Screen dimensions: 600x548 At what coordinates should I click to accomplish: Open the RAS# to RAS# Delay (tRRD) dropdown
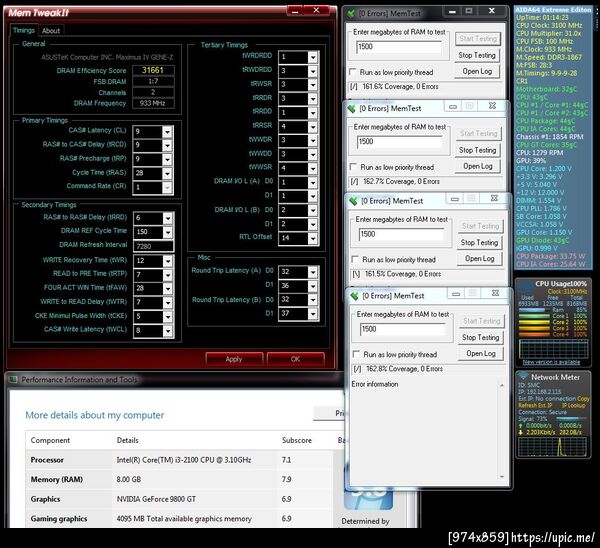(168, 218)
